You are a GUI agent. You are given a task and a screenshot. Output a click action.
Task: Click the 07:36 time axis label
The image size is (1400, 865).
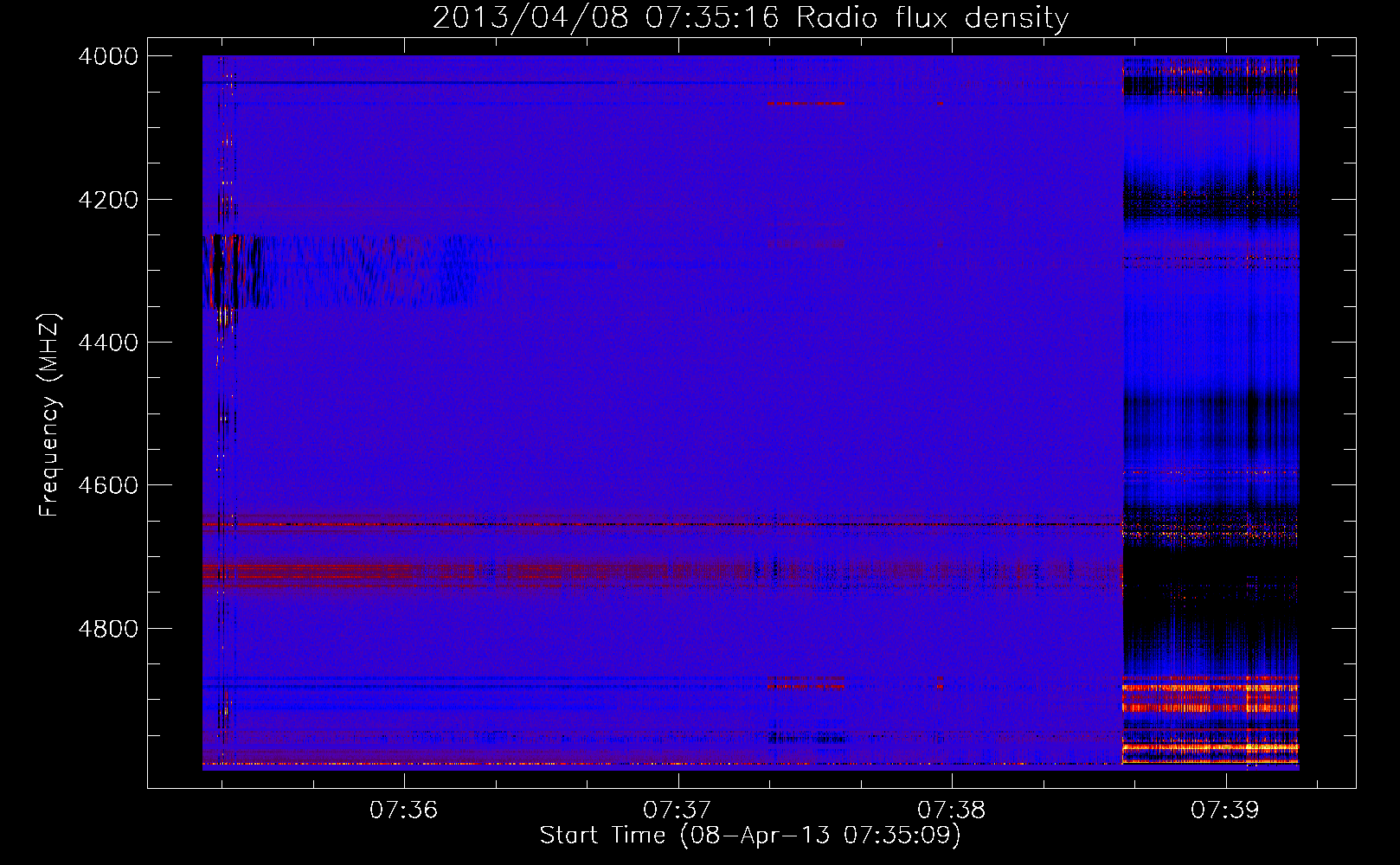tap(404, 811)
